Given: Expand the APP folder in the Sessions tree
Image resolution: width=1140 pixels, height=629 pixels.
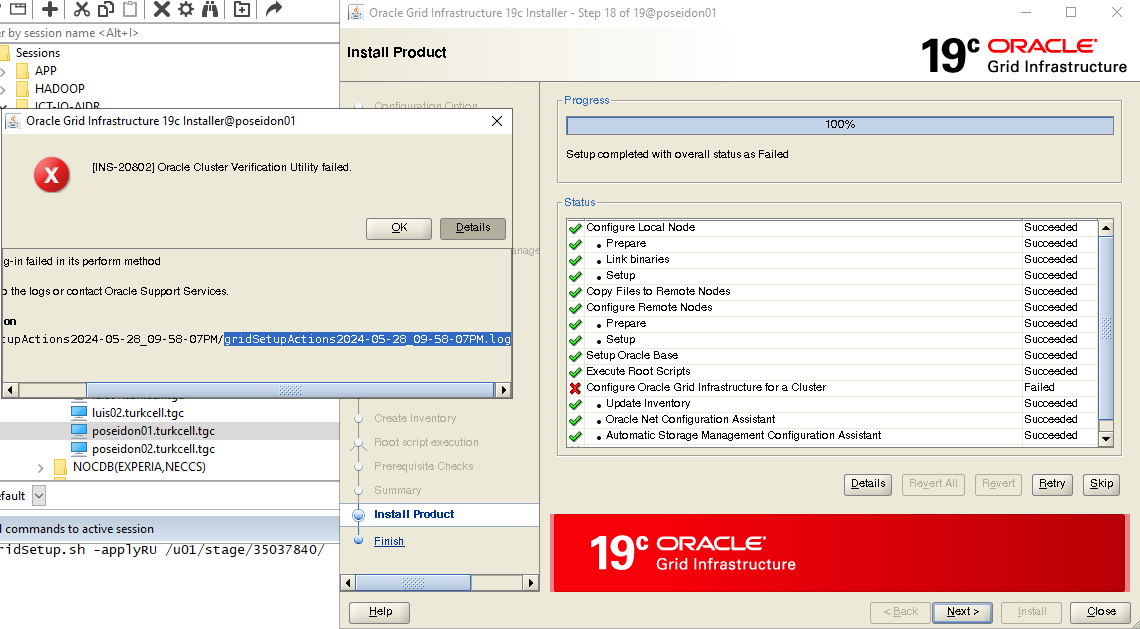Looking at the screenshot, I should pos(6,70).
